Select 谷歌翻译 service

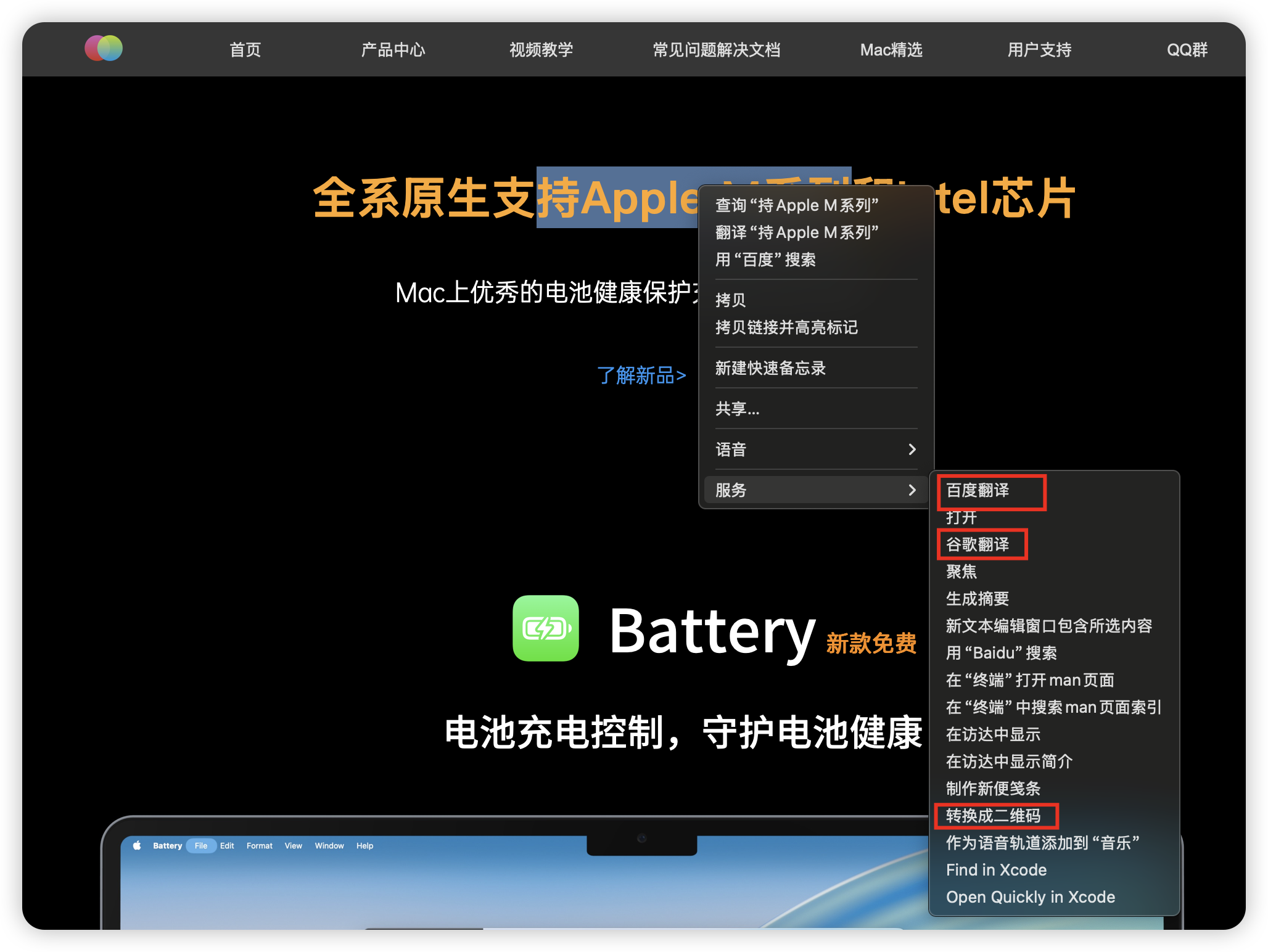pyautogui.click(x=978, y=544)
